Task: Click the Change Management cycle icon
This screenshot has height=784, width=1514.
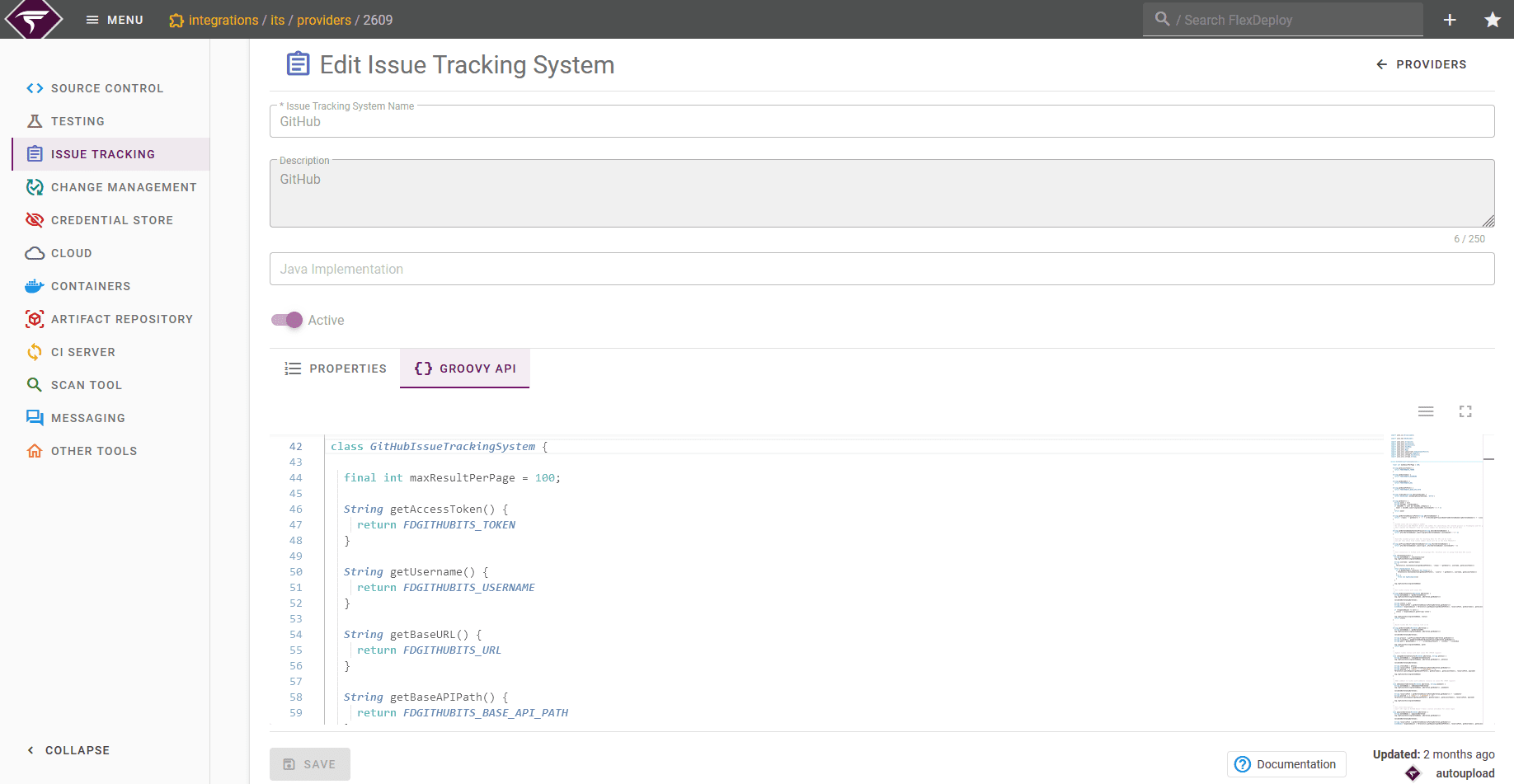Action: pyautogui.click(x=35, y=187)
